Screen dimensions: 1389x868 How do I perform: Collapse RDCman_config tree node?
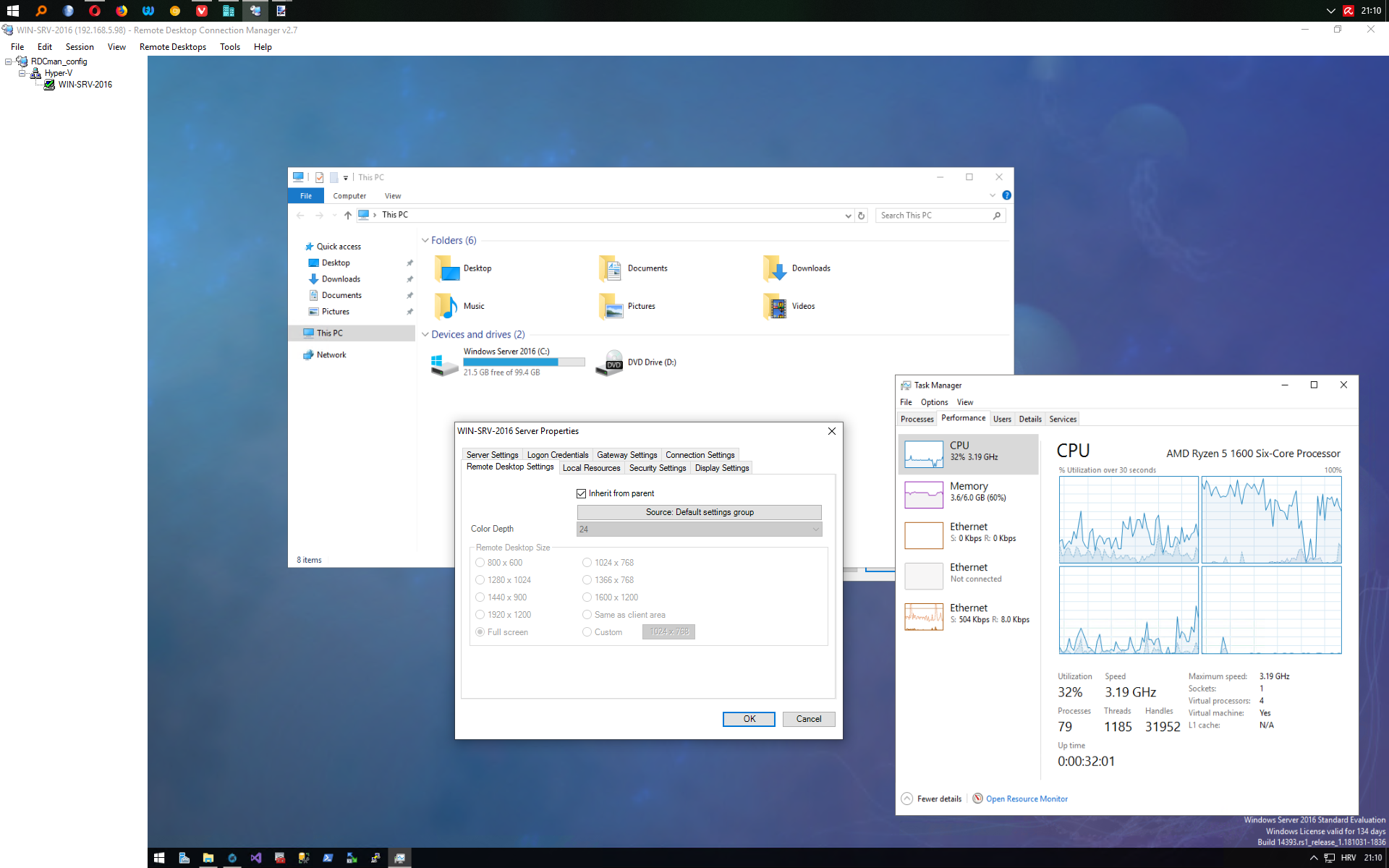click(9, 61)
